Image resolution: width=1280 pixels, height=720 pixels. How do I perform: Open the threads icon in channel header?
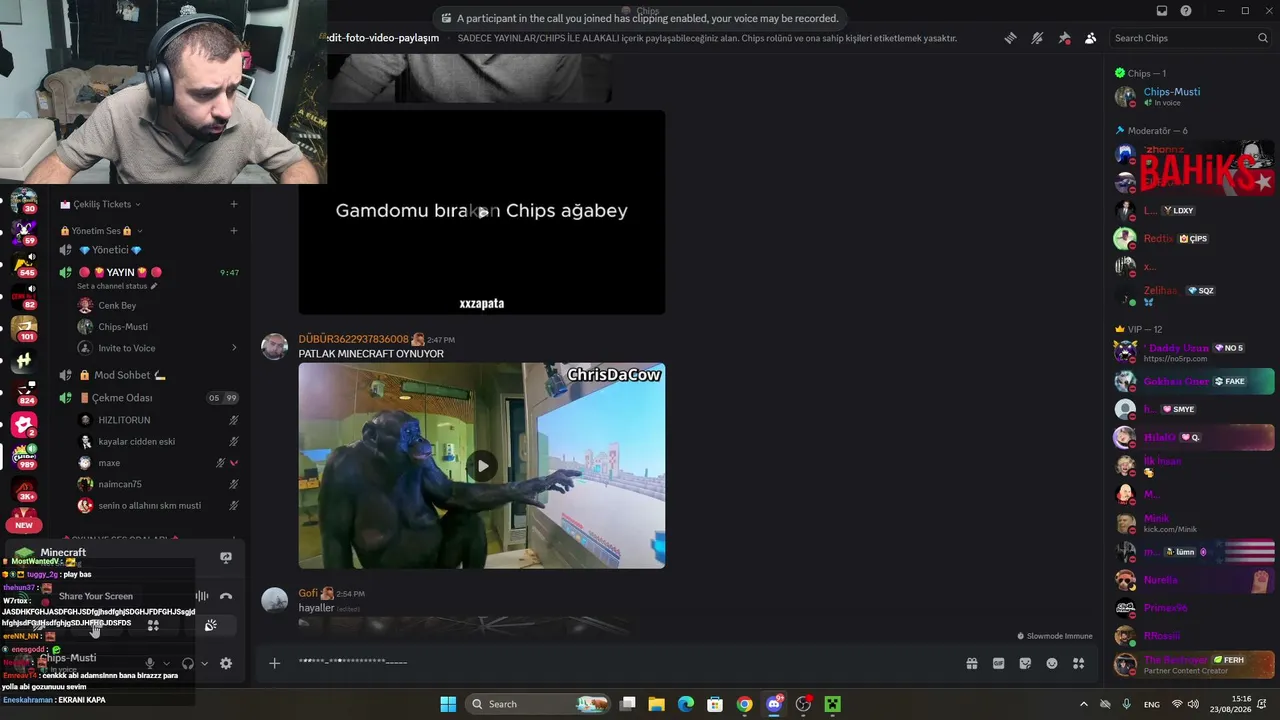point(1011,38)
